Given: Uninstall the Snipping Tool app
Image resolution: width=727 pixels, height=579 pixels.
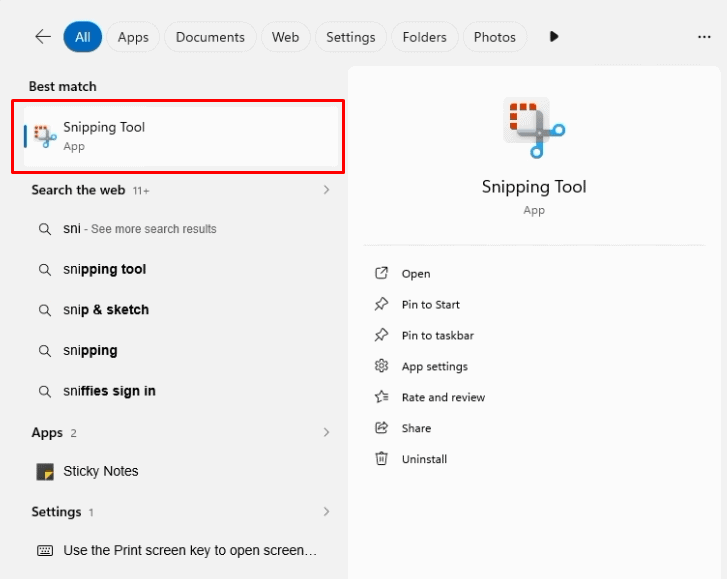Looking at the screenshot, I should point(424,459).
